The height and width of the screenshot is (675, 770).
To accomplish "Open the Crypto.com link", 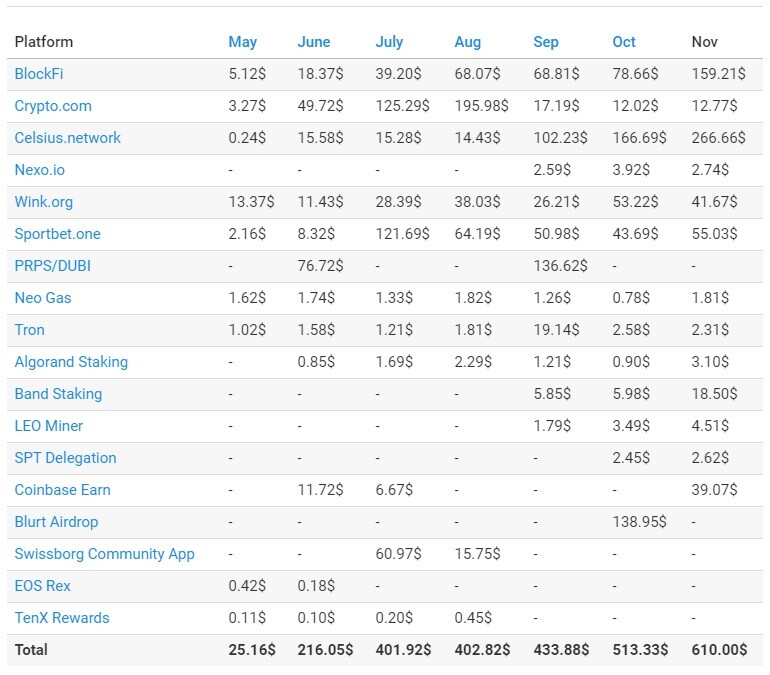I will pyautogui.click(x=53, y=106).
